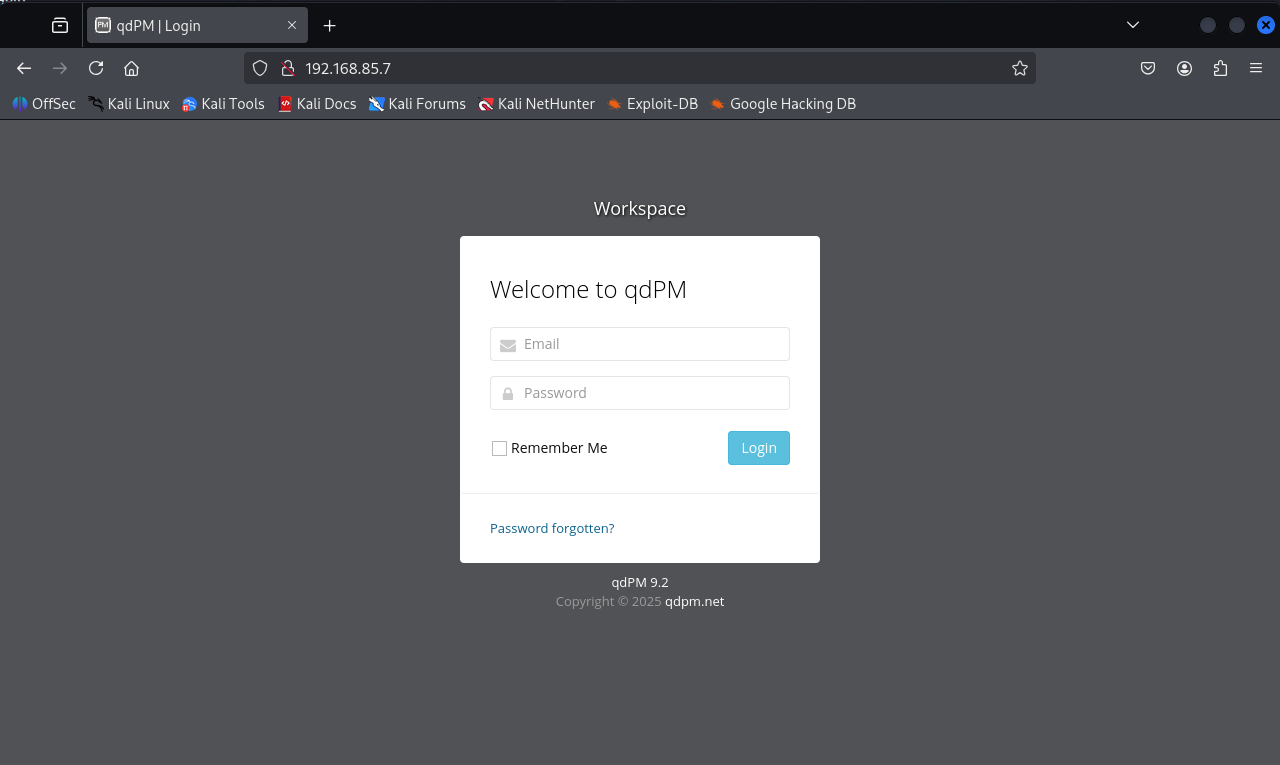Open Firefox account profile icon
The height and width of the screenshot is (765, 1280).
(1184, 68)
